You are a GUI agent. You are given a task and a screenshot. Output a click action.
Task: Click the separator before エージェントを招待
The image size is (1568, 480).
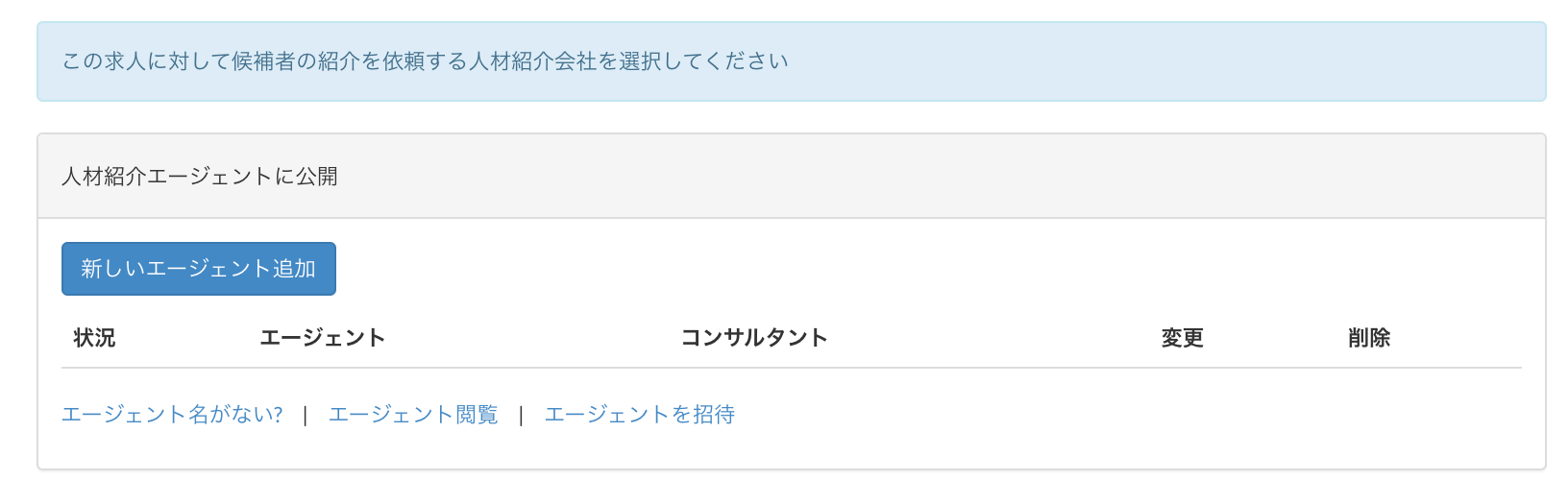point(521,415)
